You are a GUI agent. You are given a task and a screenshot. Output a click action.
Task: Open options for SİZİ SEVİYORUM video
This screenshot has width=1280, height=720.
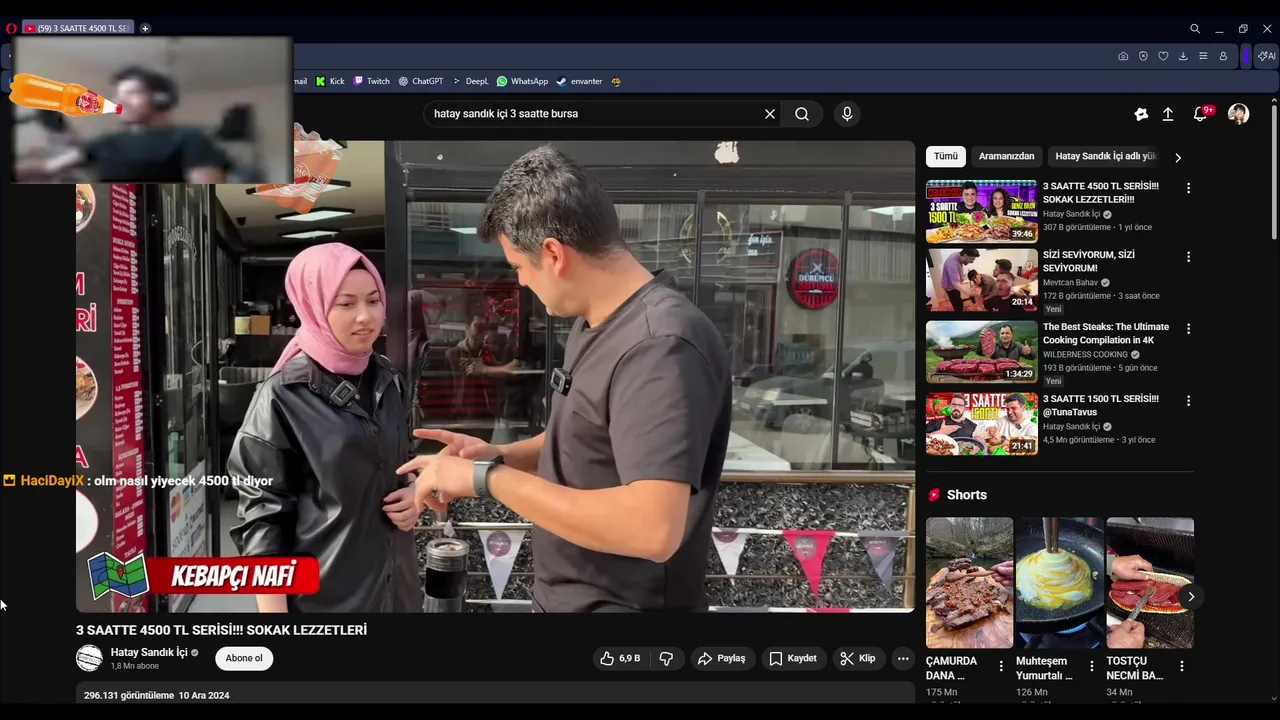point(1188,257)
